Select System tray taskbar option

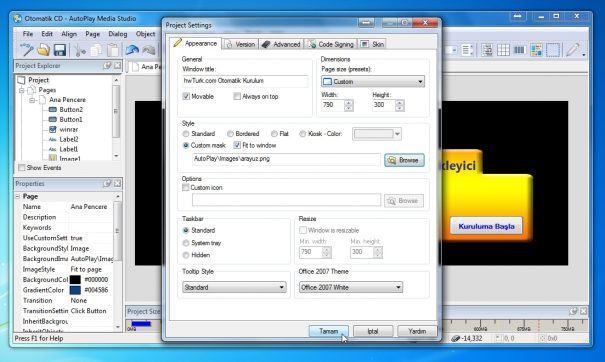(186, 243)
